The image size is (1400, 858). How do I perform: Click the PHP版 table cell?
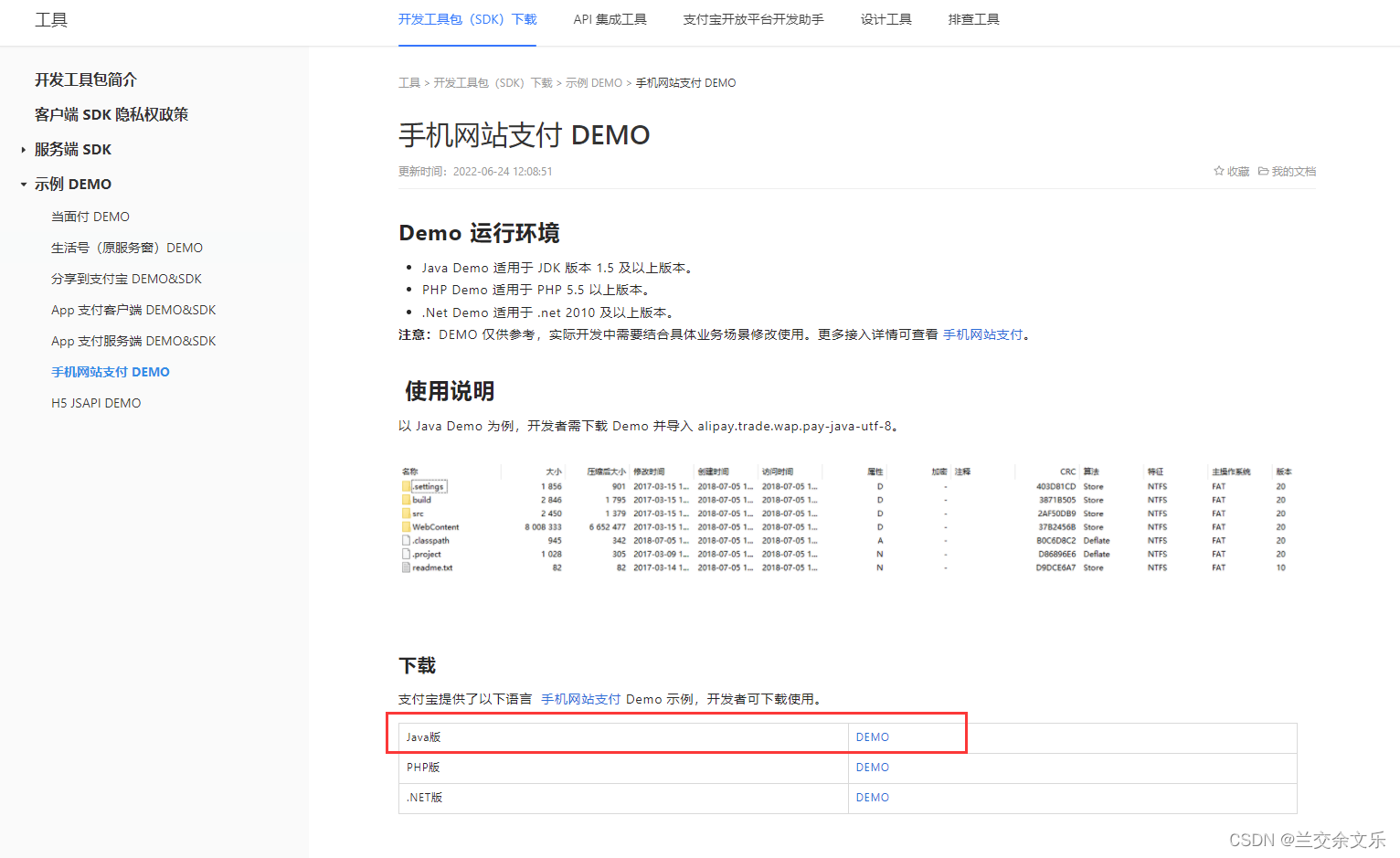pyautogui.click(x=623, y=768)
